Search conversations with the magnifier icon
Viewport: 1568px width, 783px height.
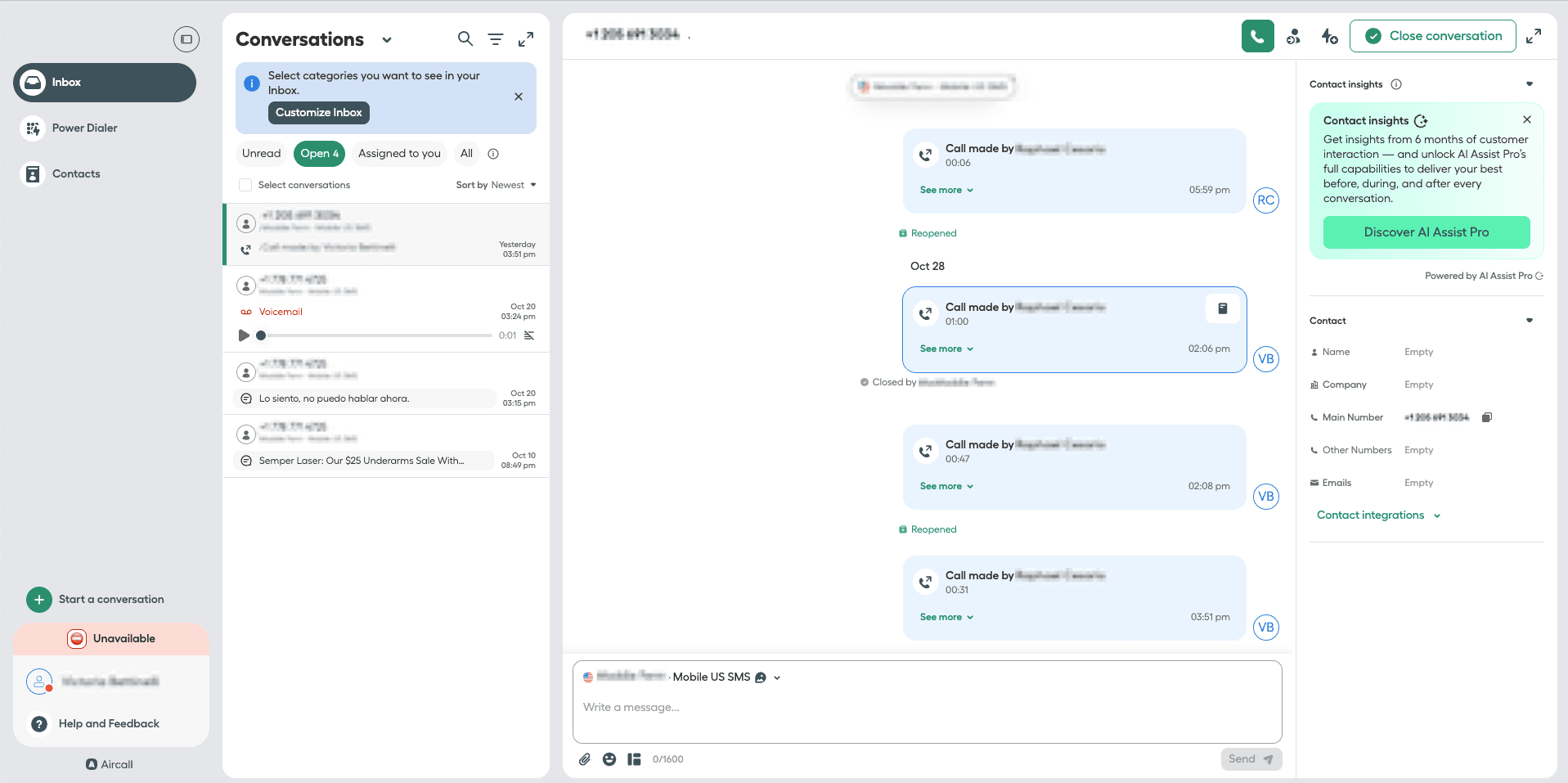tap(465, 38)
